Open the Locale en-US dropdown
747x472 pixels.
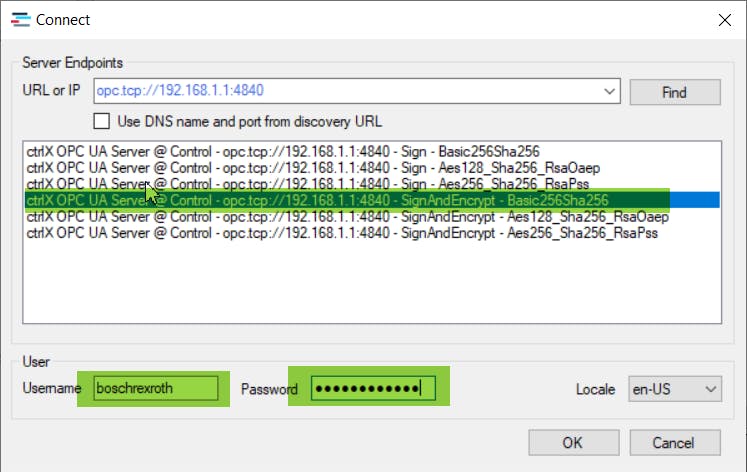tap(675, 389)
